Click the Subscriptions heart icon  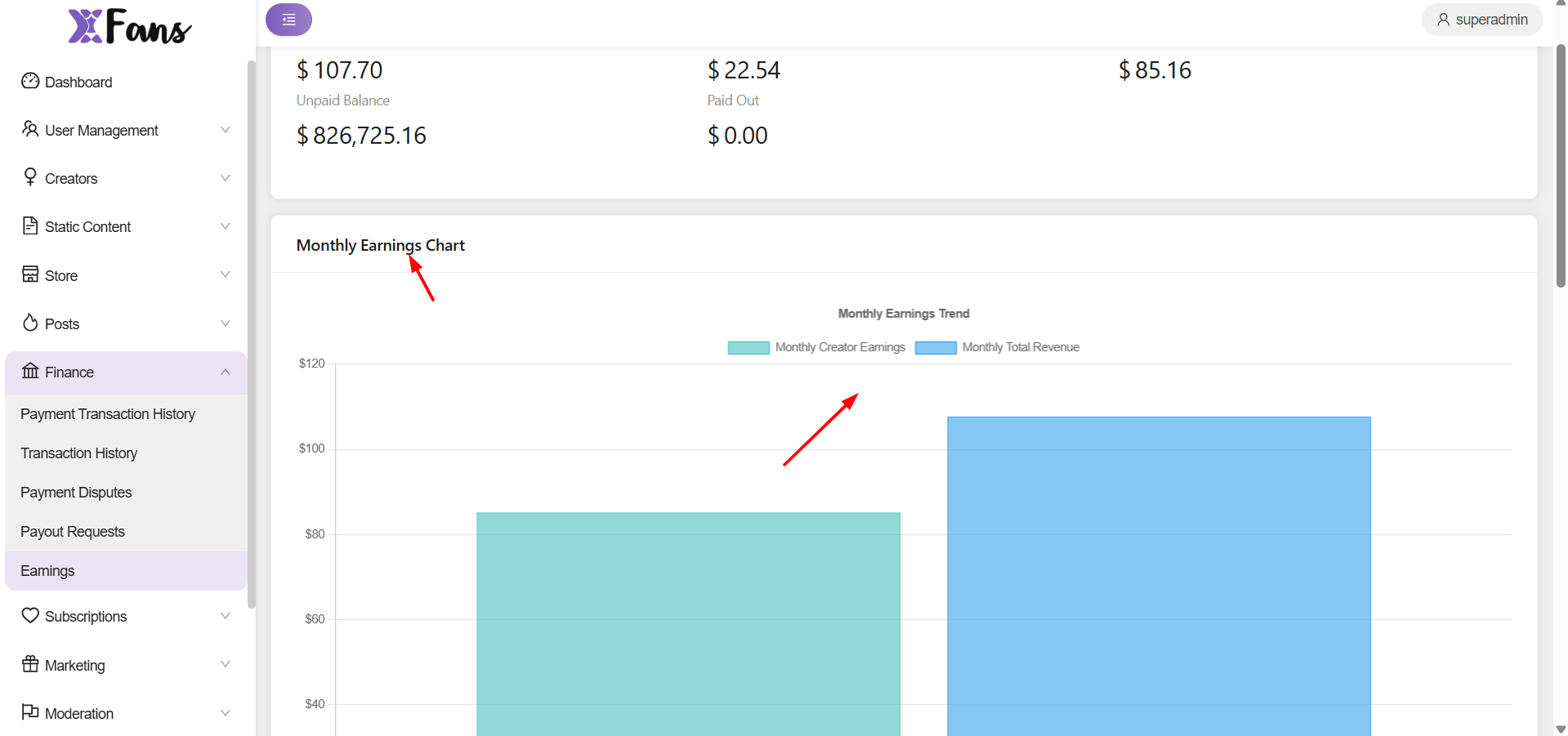(x=30, y=615)
